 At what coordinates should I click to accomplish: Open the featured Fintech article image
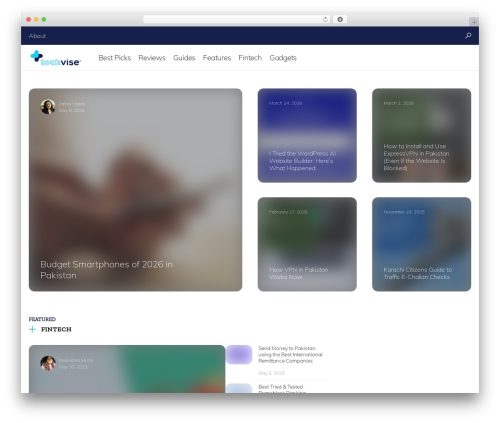pyautogui.click(x=127, y=369)
